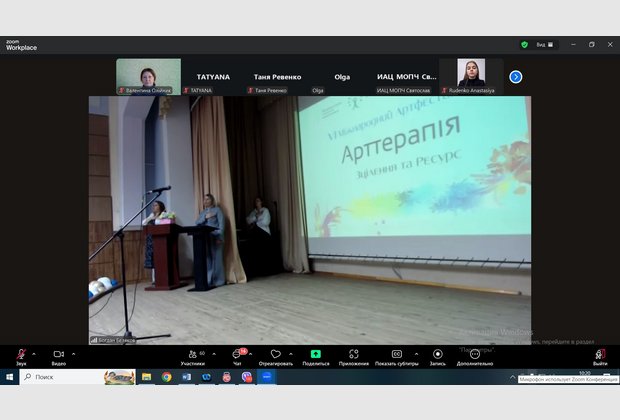
Task: Turn on the camera (Видео)
Action: point(58,355)
